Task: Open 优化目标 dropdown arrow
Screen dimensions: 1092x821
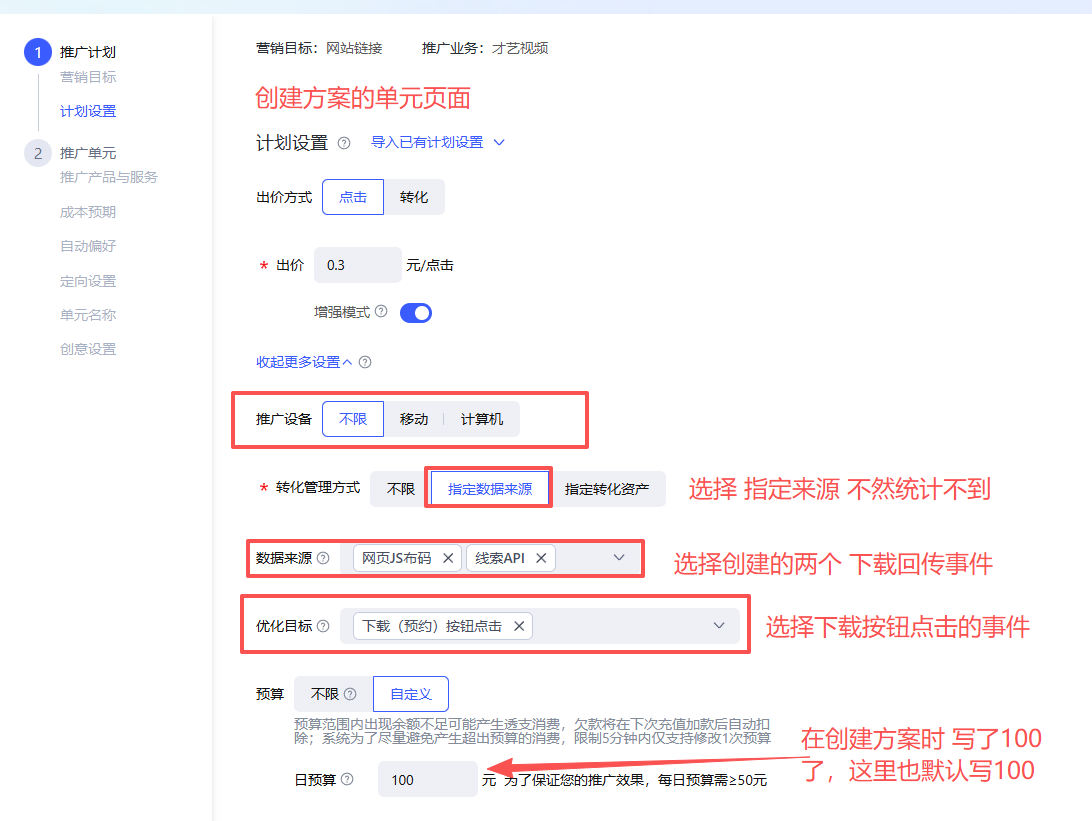Action: coord(719,626)
